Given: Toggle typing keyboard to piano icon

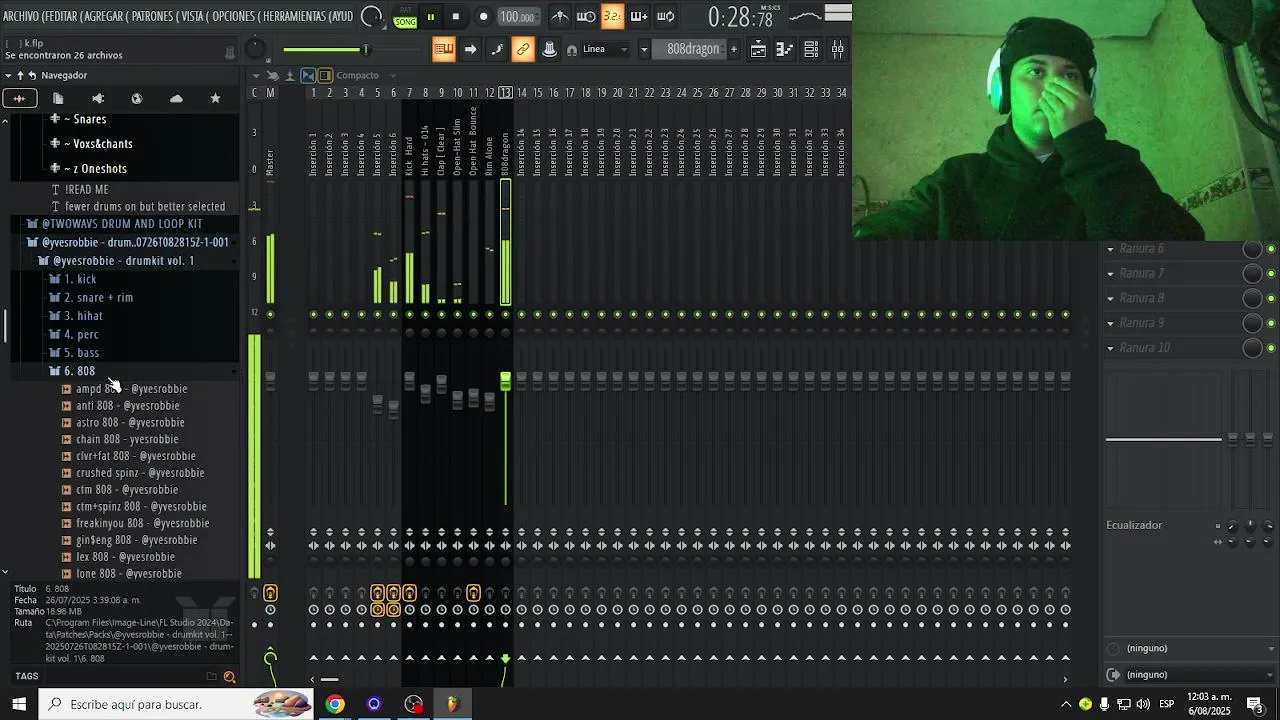Looking at the screenshot, I should click(444, 49).
